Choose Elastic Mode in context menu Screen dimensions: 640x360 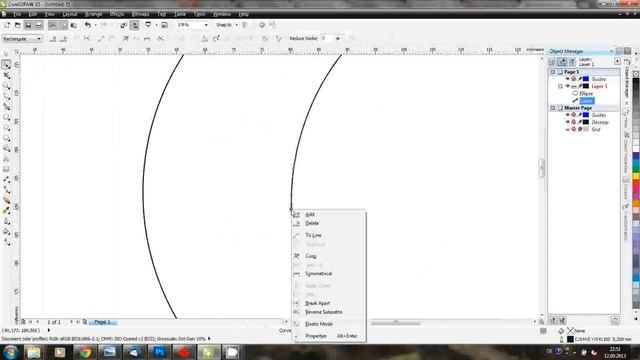(319, 324)
